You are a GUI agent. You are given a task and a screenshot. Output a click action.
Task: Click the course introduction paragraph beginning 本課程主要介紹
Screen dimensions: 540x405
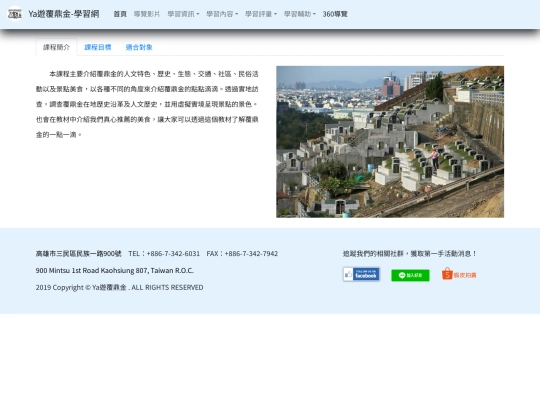click(147, 104)
